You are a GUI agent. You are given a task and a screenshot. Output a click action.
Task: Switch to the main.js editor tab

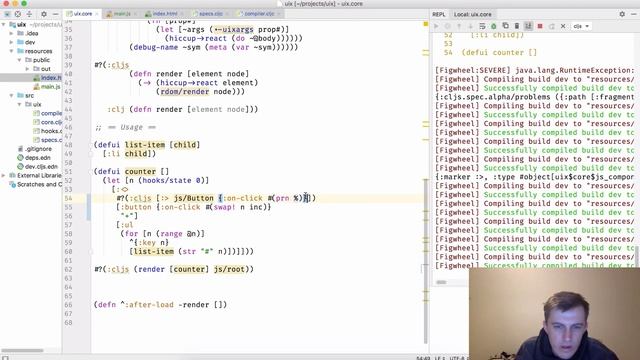click(x=122, y=14)
